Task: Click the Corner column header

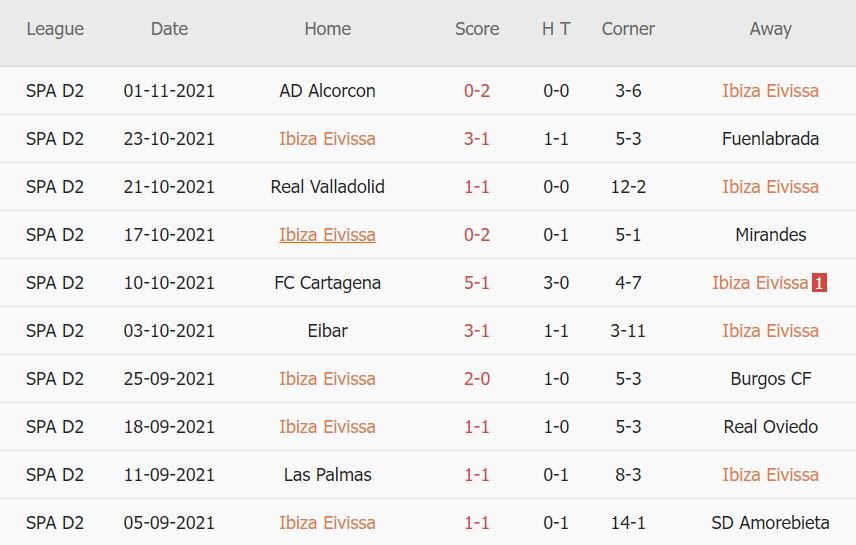Action: 628,29
